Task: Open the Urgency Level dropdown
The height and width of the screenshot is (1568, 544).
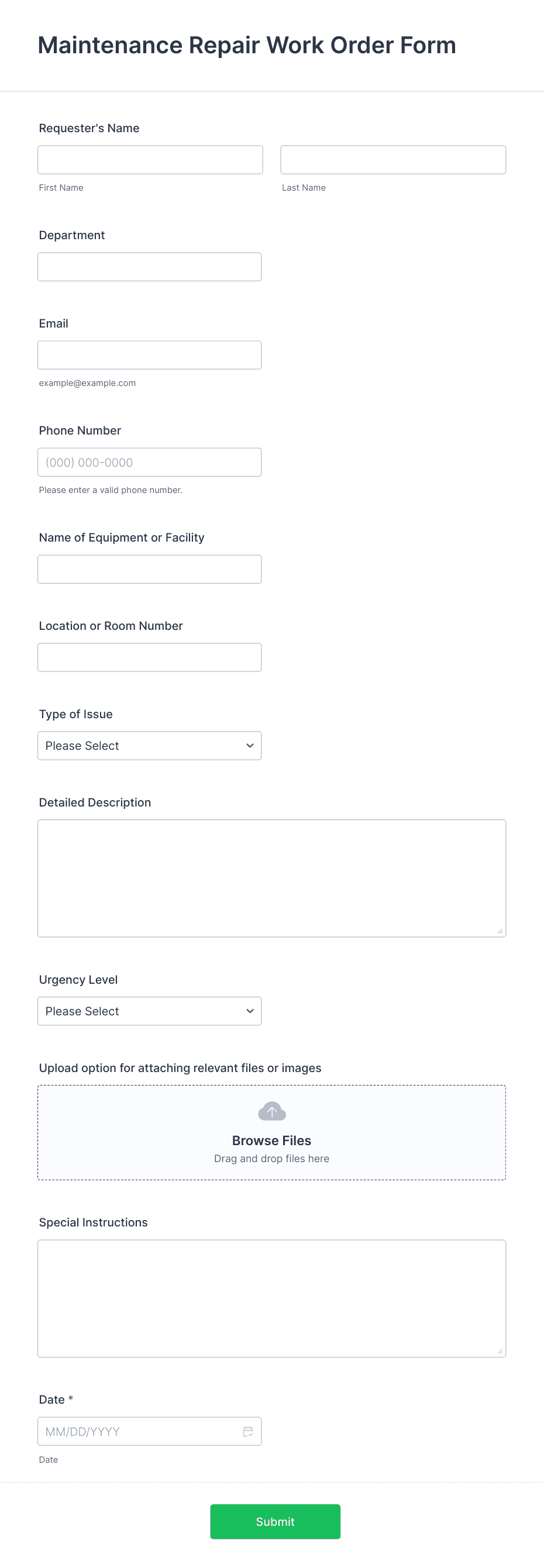Action: pyautogui.click(x=149, y=1011)
